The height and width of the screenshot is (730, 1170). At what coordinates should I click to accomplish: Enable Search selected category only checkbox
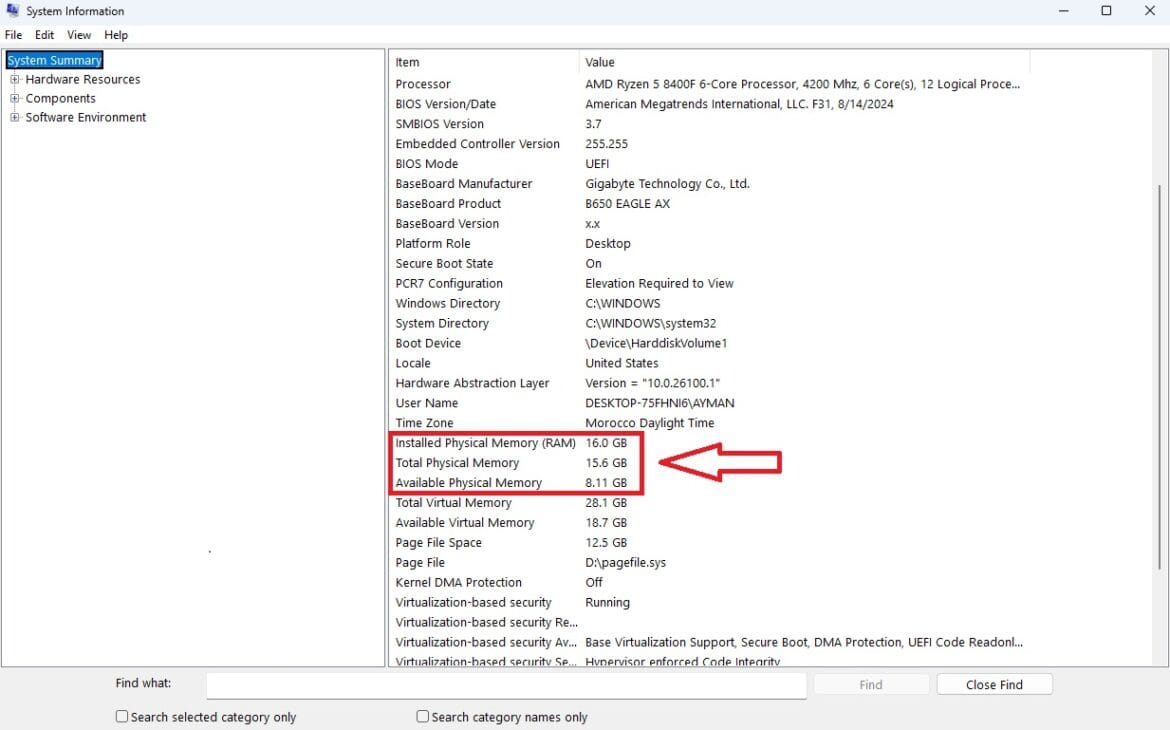pyautogui.click(x=122, y=717)
